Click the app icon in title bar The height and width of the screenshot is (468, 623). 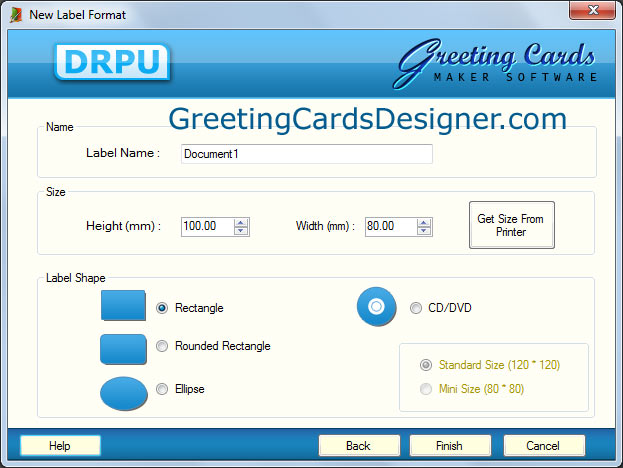pyautogui.click(x=16, y=15)
